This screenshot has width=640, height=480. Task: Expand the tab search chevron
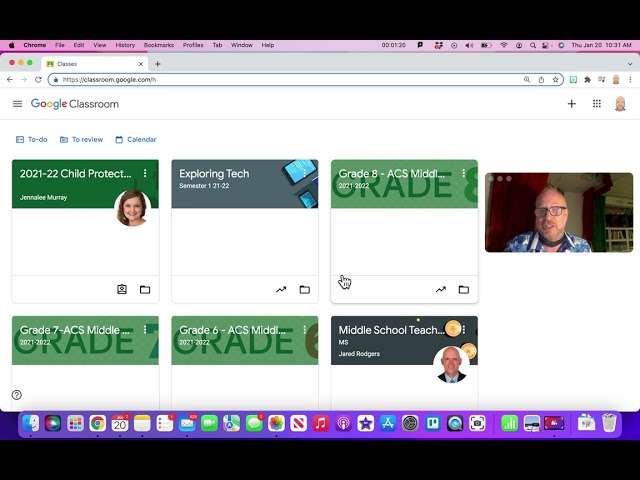point(630,64)
